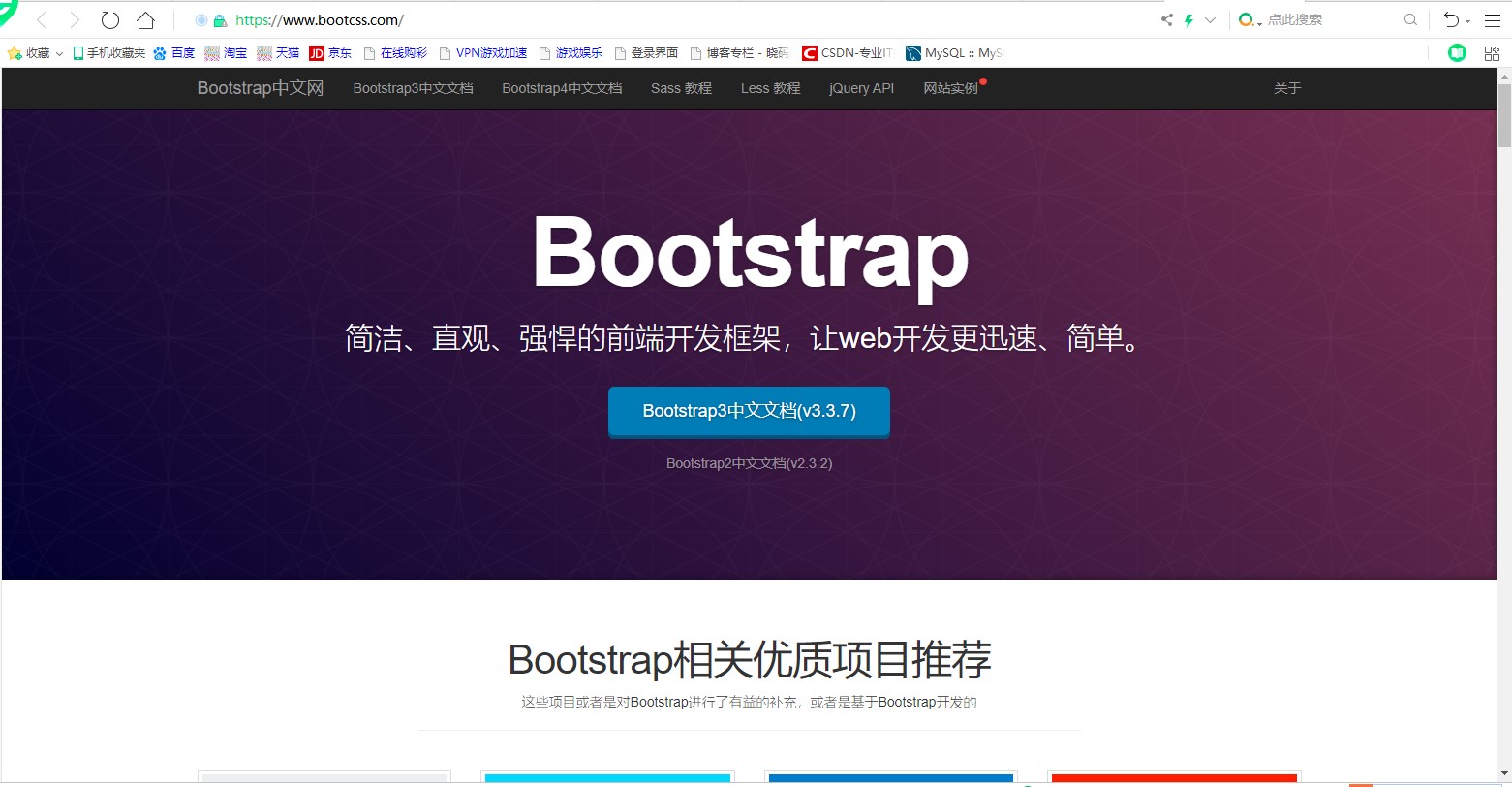The height and width of the screenshot is (787, 1512).
Task: Open Bootstrap3中文文档 nav item
Action: [413, 88]
